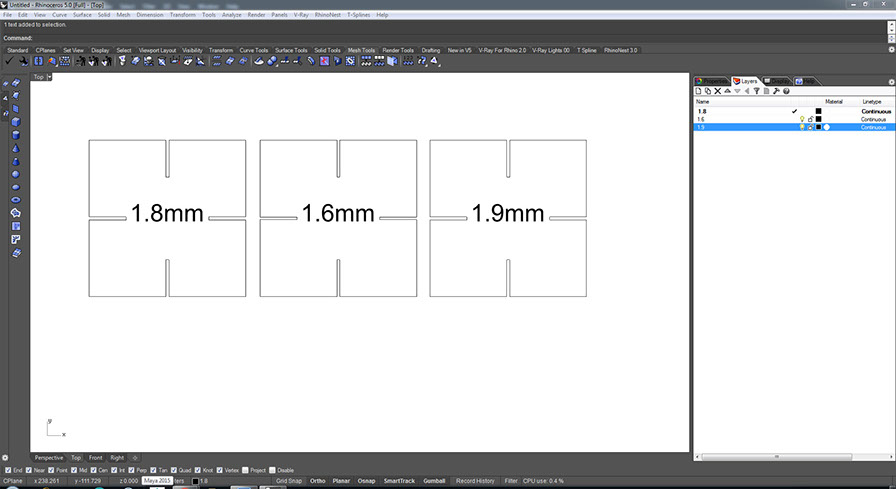Click the Layers panel horizontal scrollbar
Image resolution: width=896 pixels, height=489 pixels.
[777, 456]
